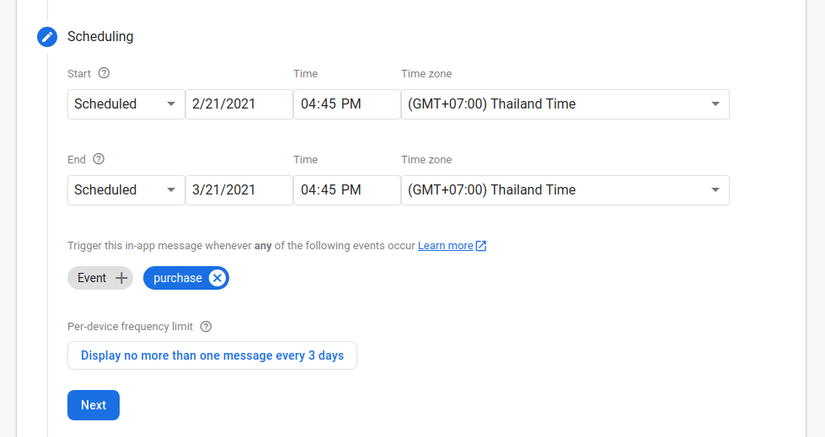Click the End time input 04:45 PM
825x437 pixels.
click(346, 190)
